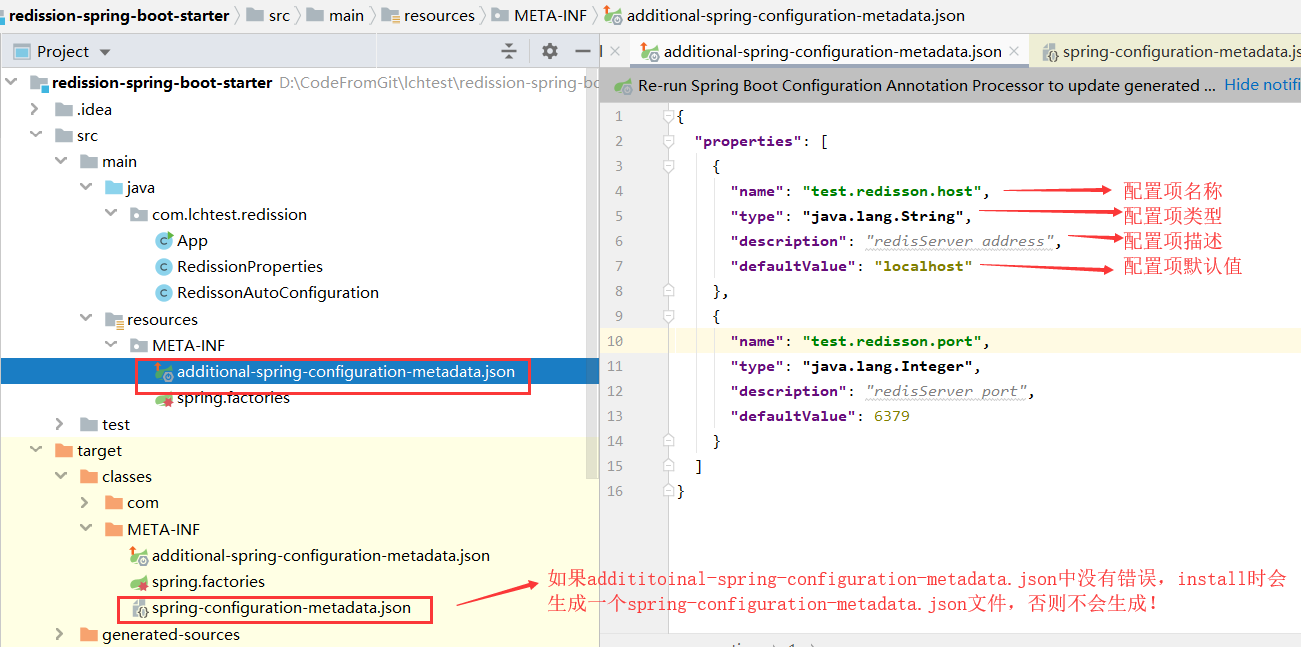Select META-INF folder under classes

(x=163, y=529)
